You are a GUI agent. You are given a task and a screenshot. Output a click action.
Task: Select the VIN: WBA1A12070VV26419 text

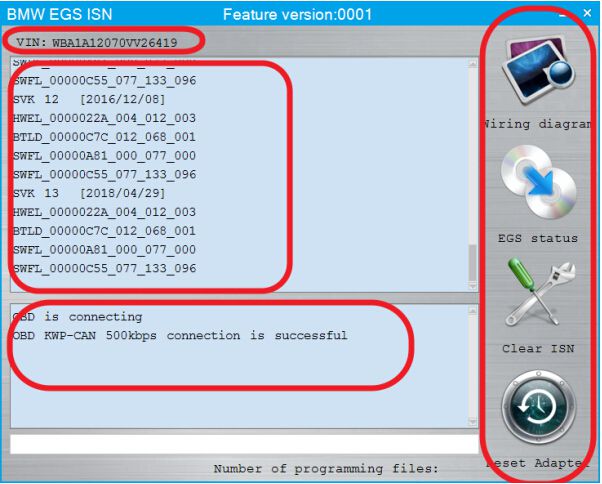tap(97, 42)
